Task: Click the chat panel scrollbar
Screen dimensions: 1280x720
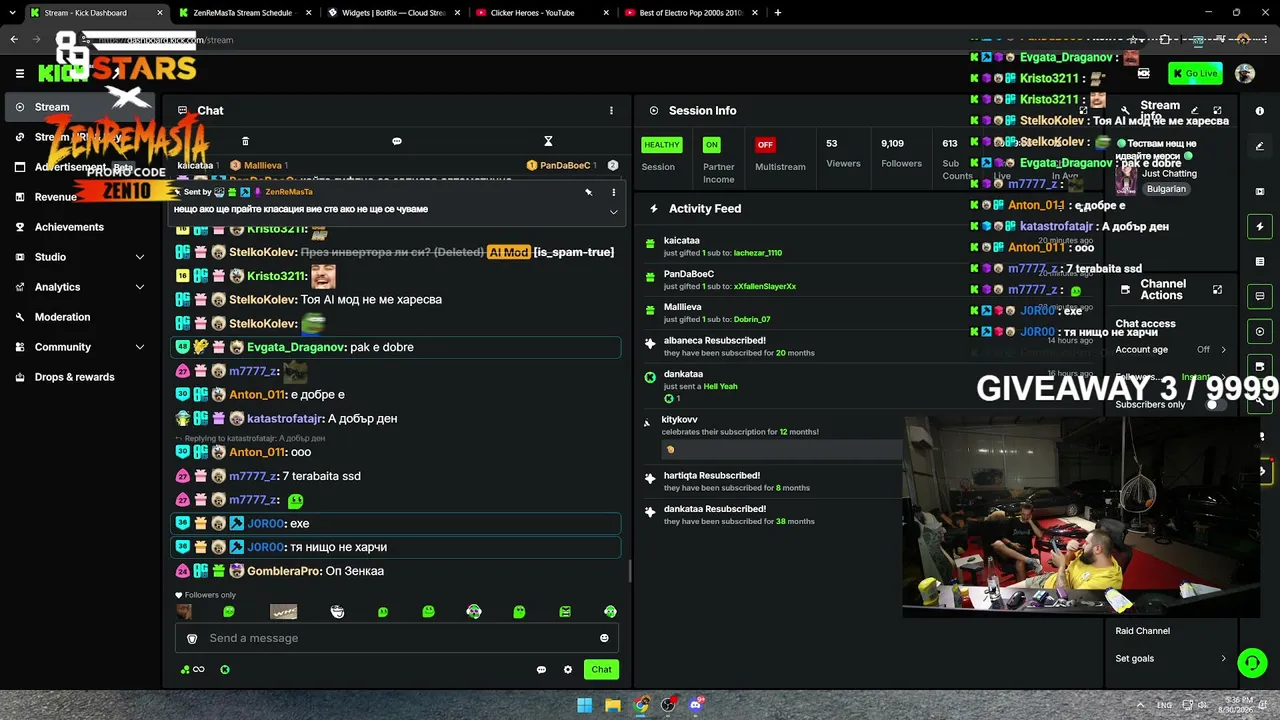Action: (629, 572)
